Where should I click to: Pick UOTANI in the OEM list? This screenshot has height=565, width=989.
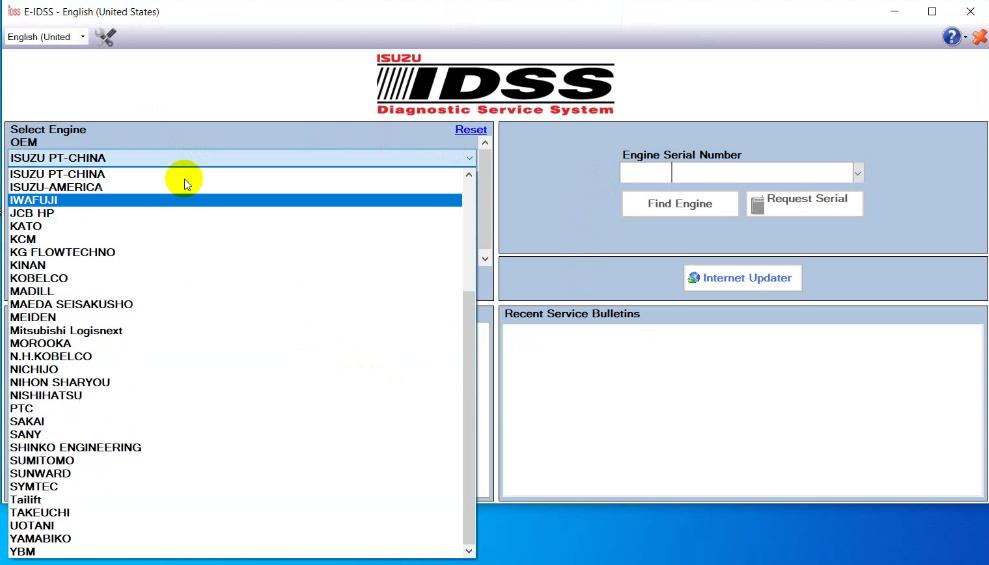[x=235, y=526]
